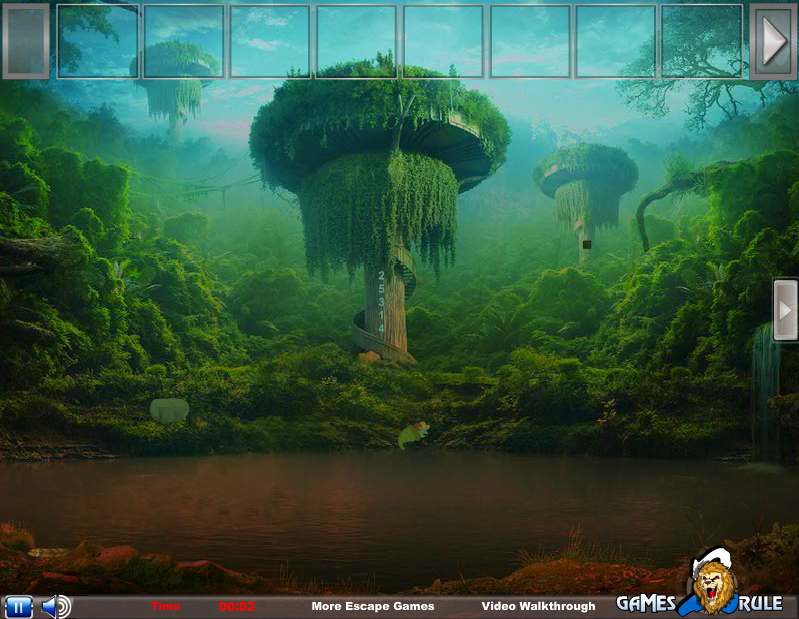Click the pale stone object in bushes
The width and height of the screenshot is (799, 619).
169,410
